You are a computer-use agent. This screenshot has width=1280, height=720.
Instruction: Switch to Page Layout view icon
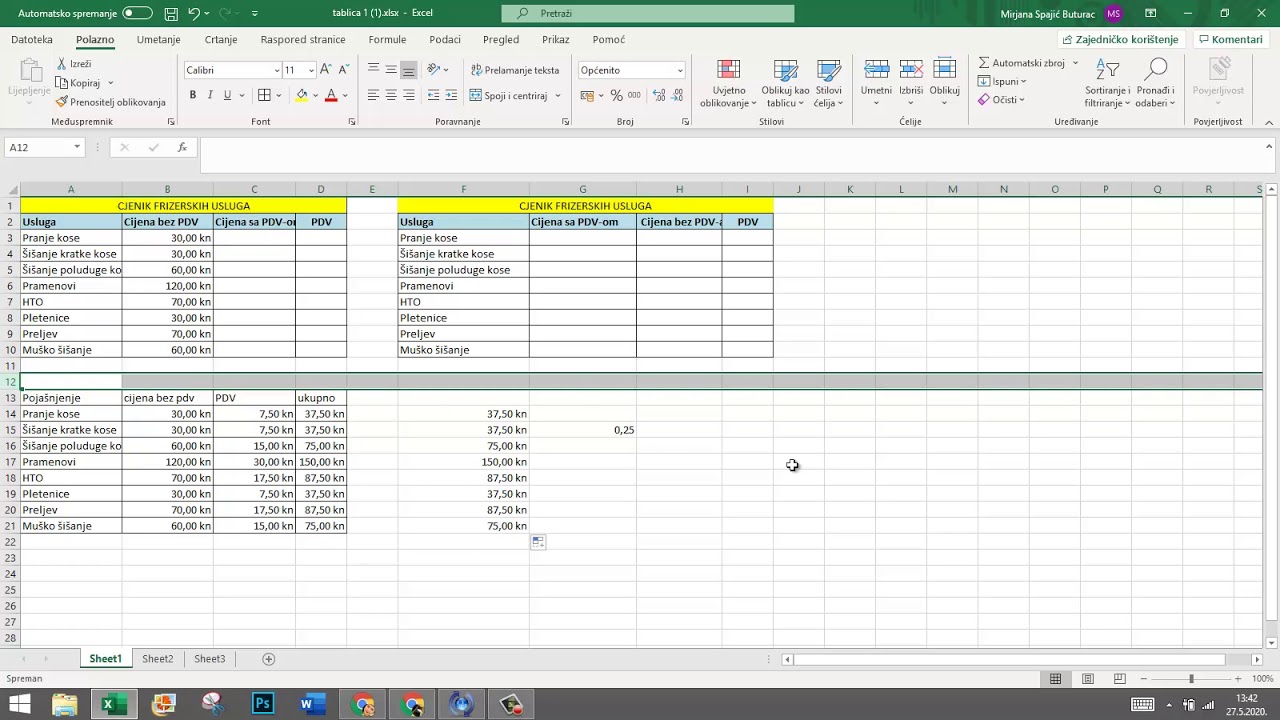pos(1087,679)
